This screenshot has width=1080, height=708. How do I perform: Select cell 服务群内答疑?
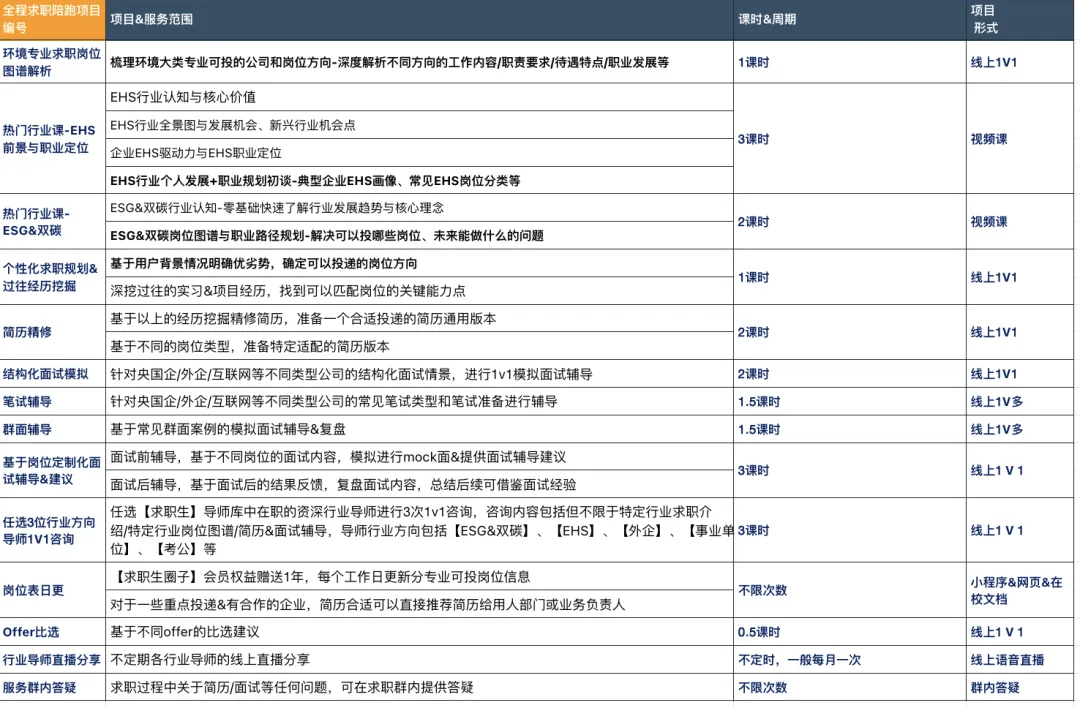point(52,687)
